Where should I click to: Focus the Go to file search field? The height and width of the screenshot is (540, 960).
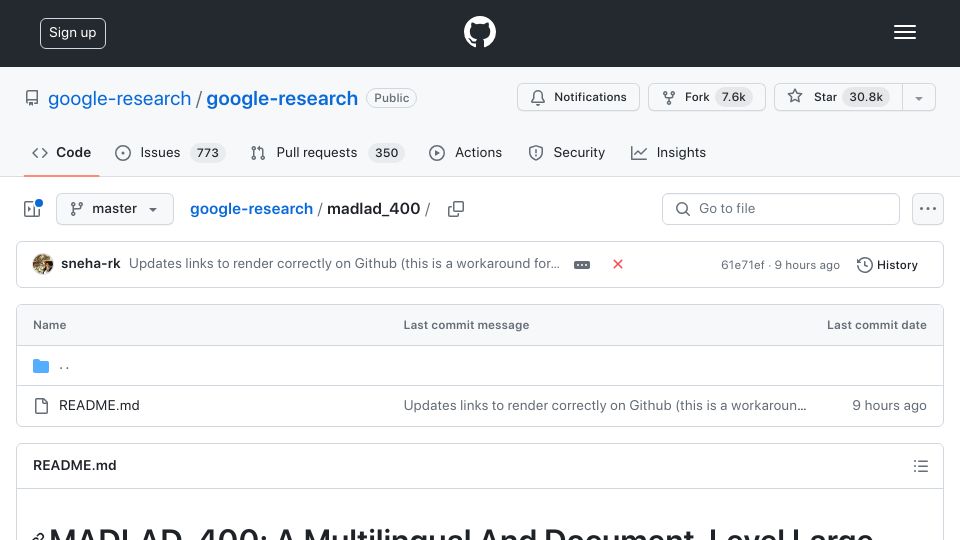[781, 209]
